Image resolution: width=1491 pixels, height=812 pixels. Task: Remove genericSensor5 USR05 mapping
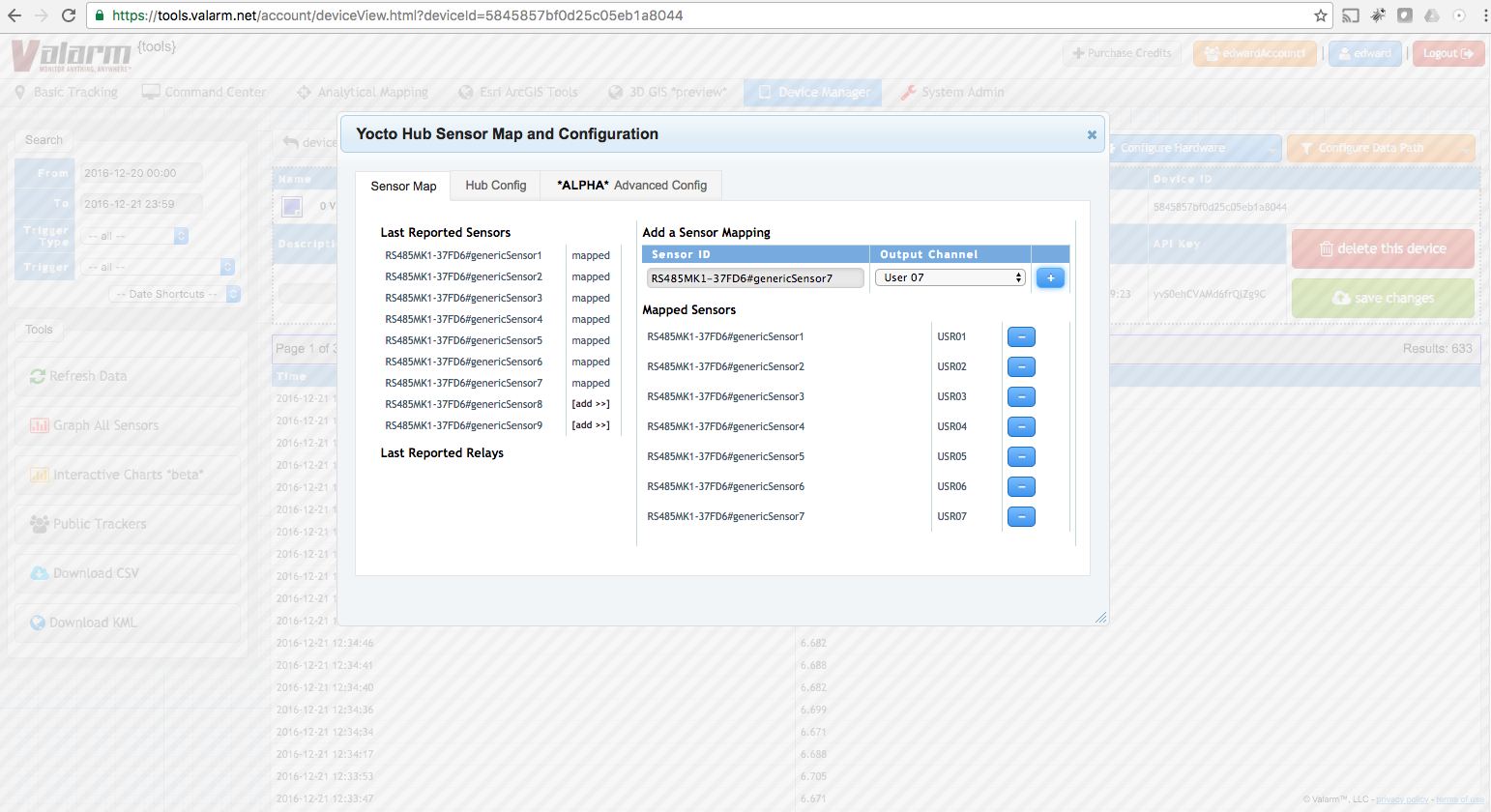[x=1021, y=456]
